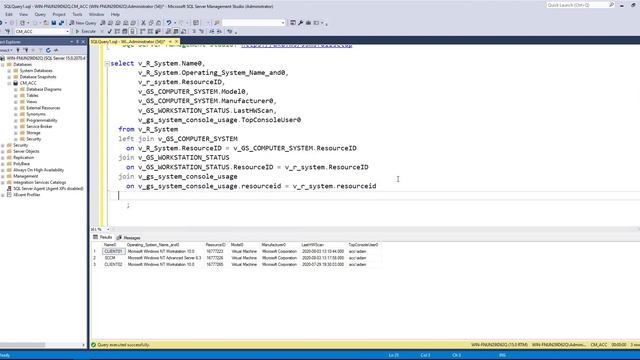640x360 pixels.
Task: Select the Synonyms tree item
Action: tap(36, 114)
